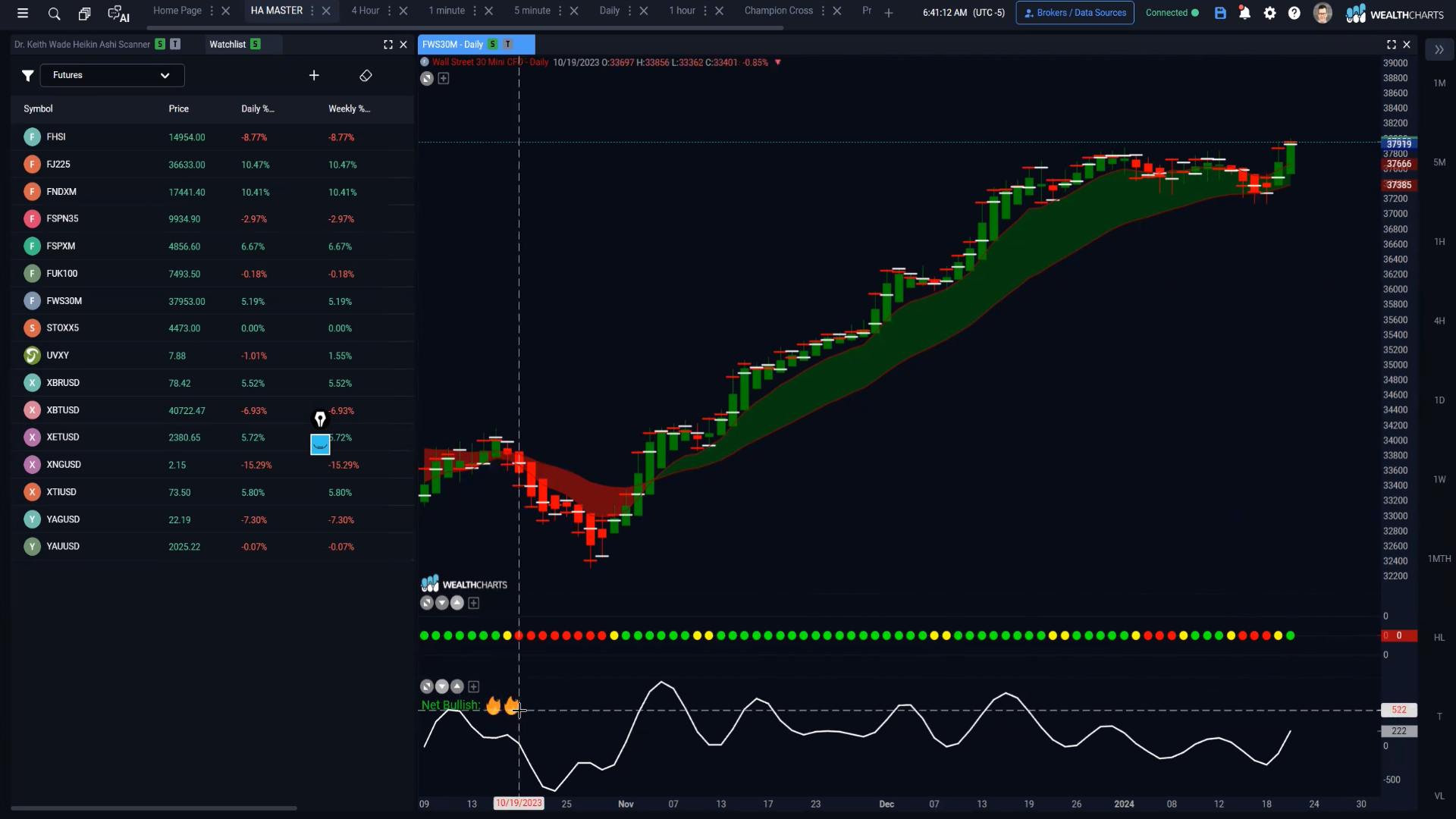The image size is (1456, 819).
Task: Add a symbol to the watchlist
Action: (314, 75)
